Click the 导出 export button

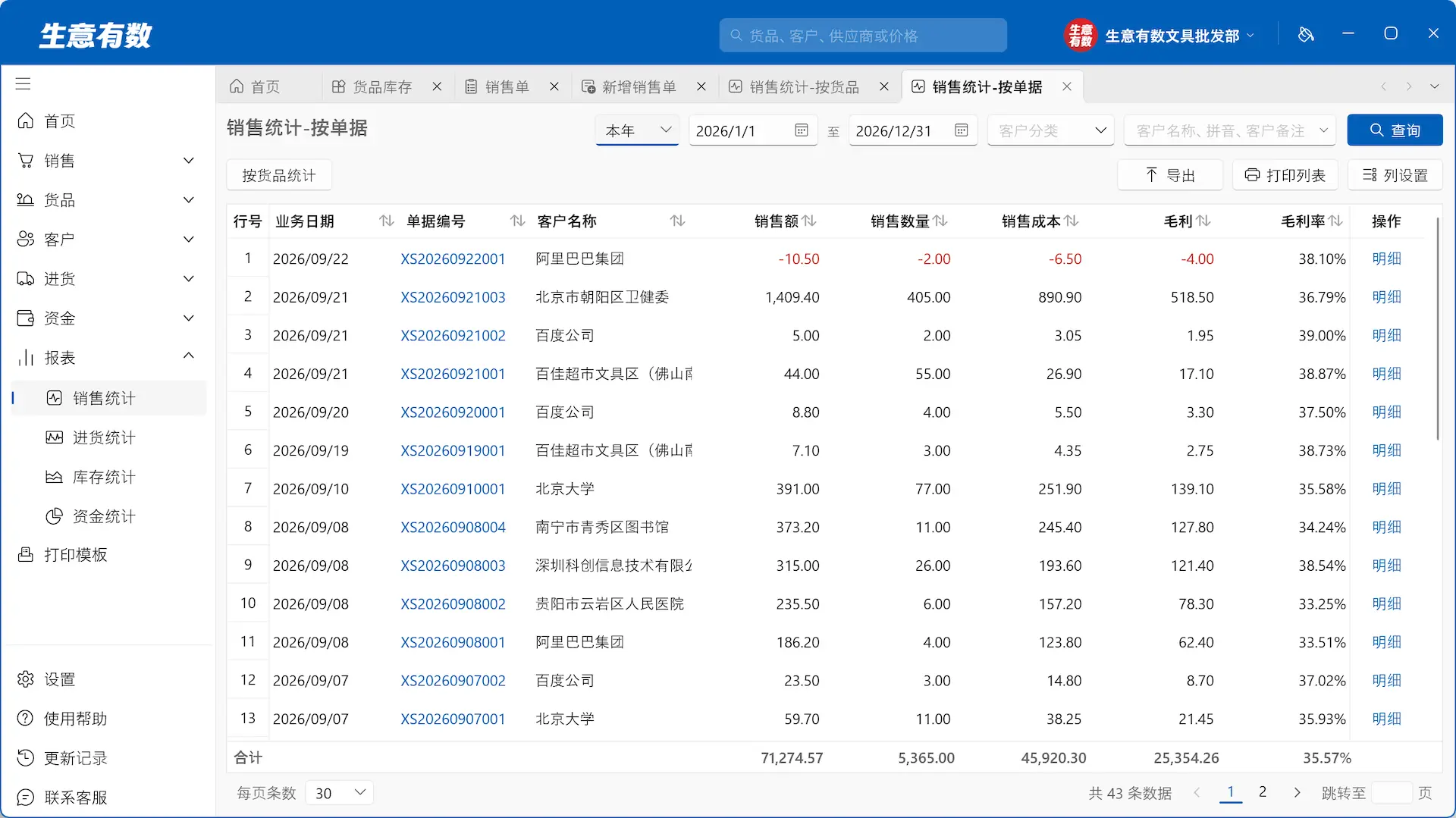tap(1169, 175)
